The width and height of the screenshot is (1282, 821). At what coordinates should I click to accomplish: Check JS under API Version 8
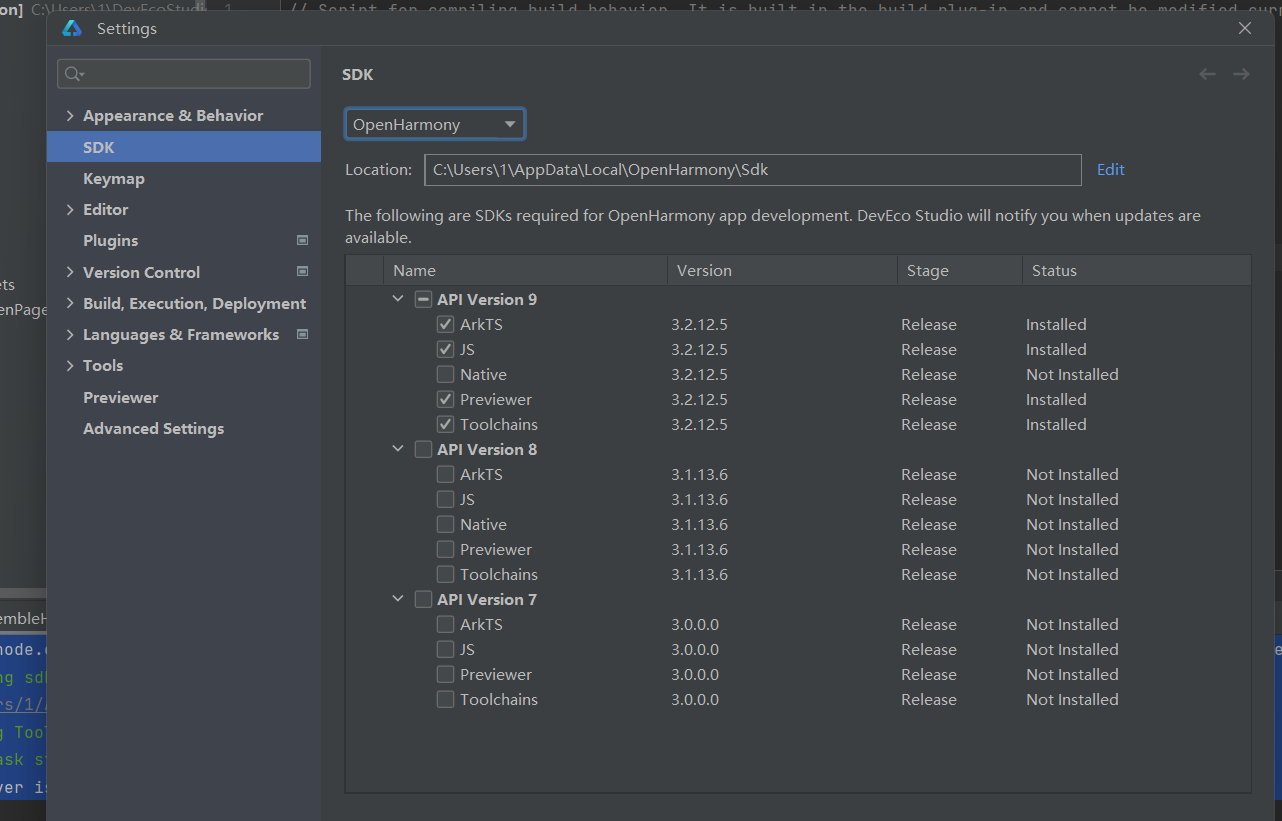(x=446, y=499)
